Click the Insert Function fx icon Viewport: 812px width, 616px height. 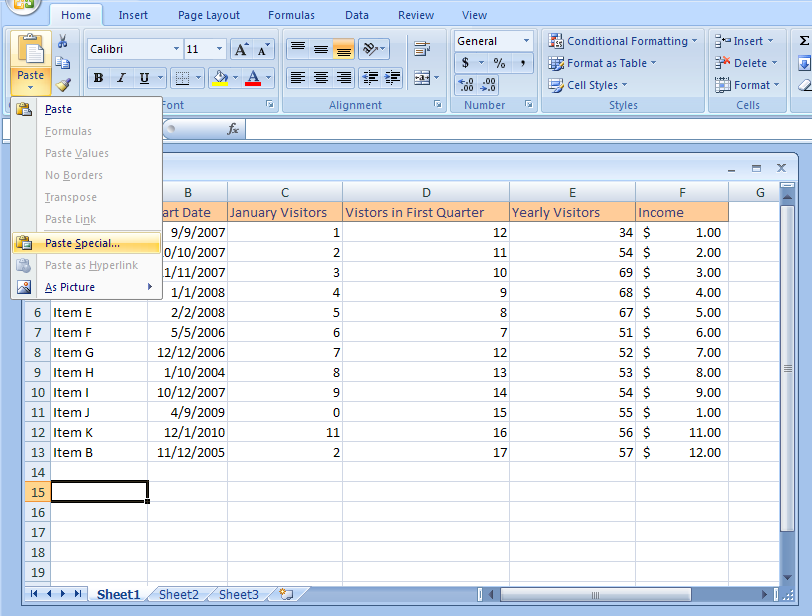233,129
